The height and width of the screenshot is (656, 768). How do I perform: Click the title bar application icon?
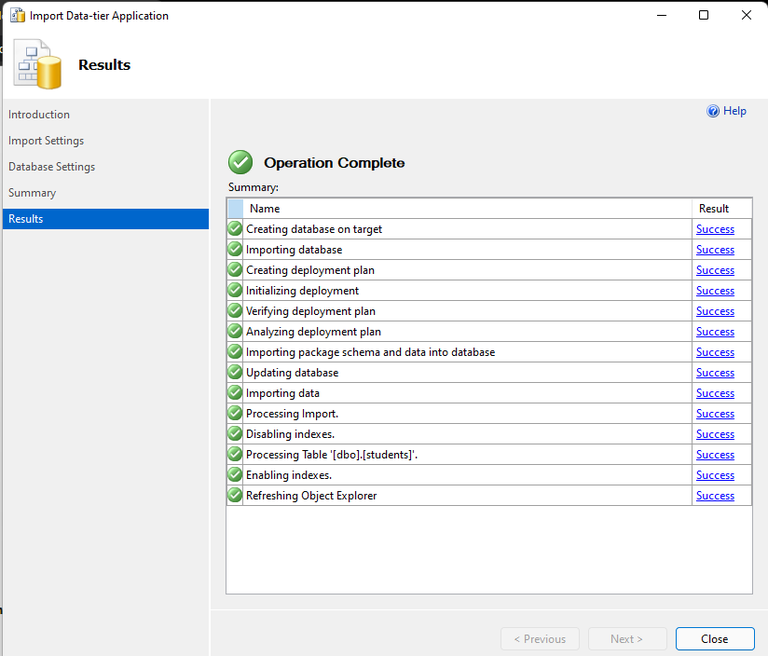(x=17, y=16)
